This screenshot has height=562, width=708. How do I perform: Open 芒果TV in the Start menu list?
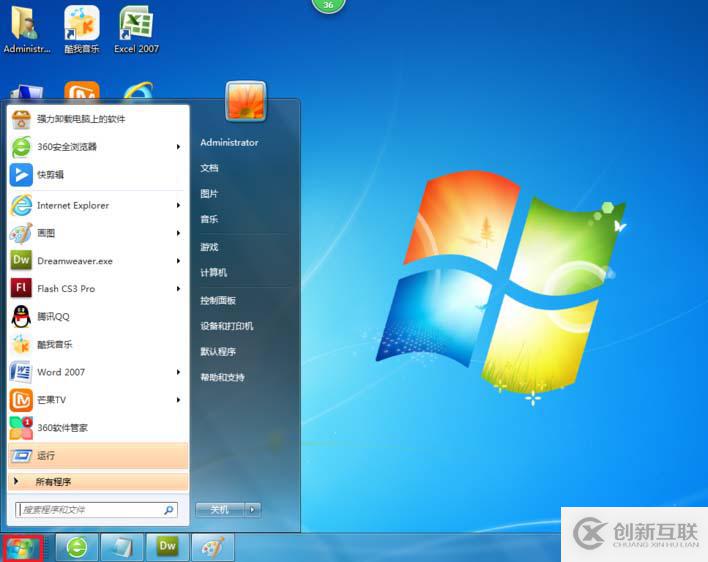(98, 400)
